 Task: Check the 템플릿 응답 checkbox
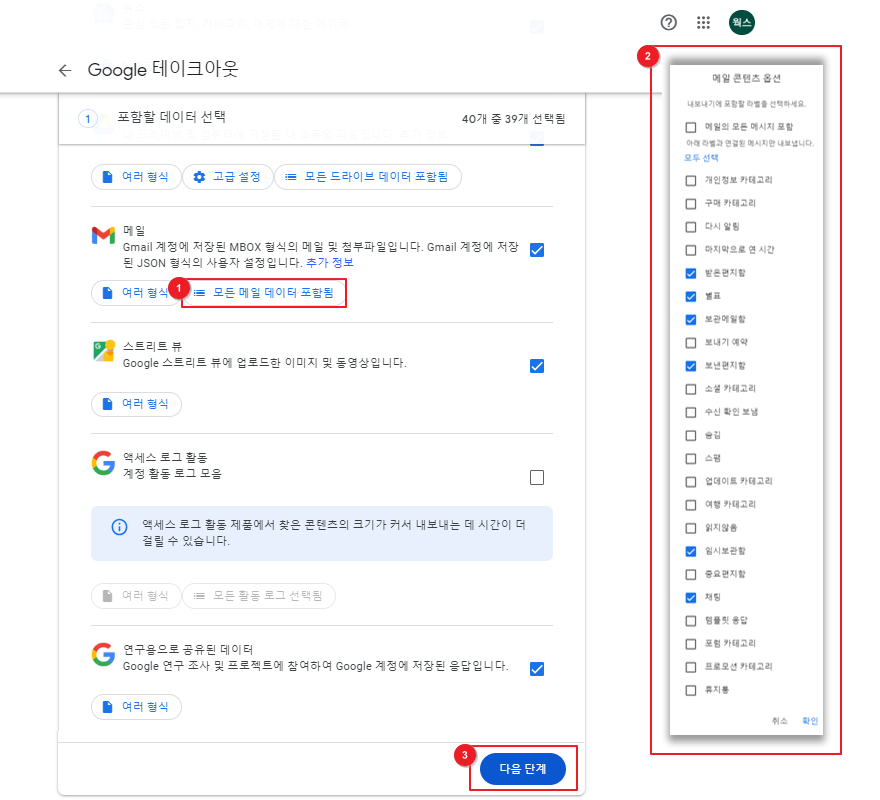[691, 621]
